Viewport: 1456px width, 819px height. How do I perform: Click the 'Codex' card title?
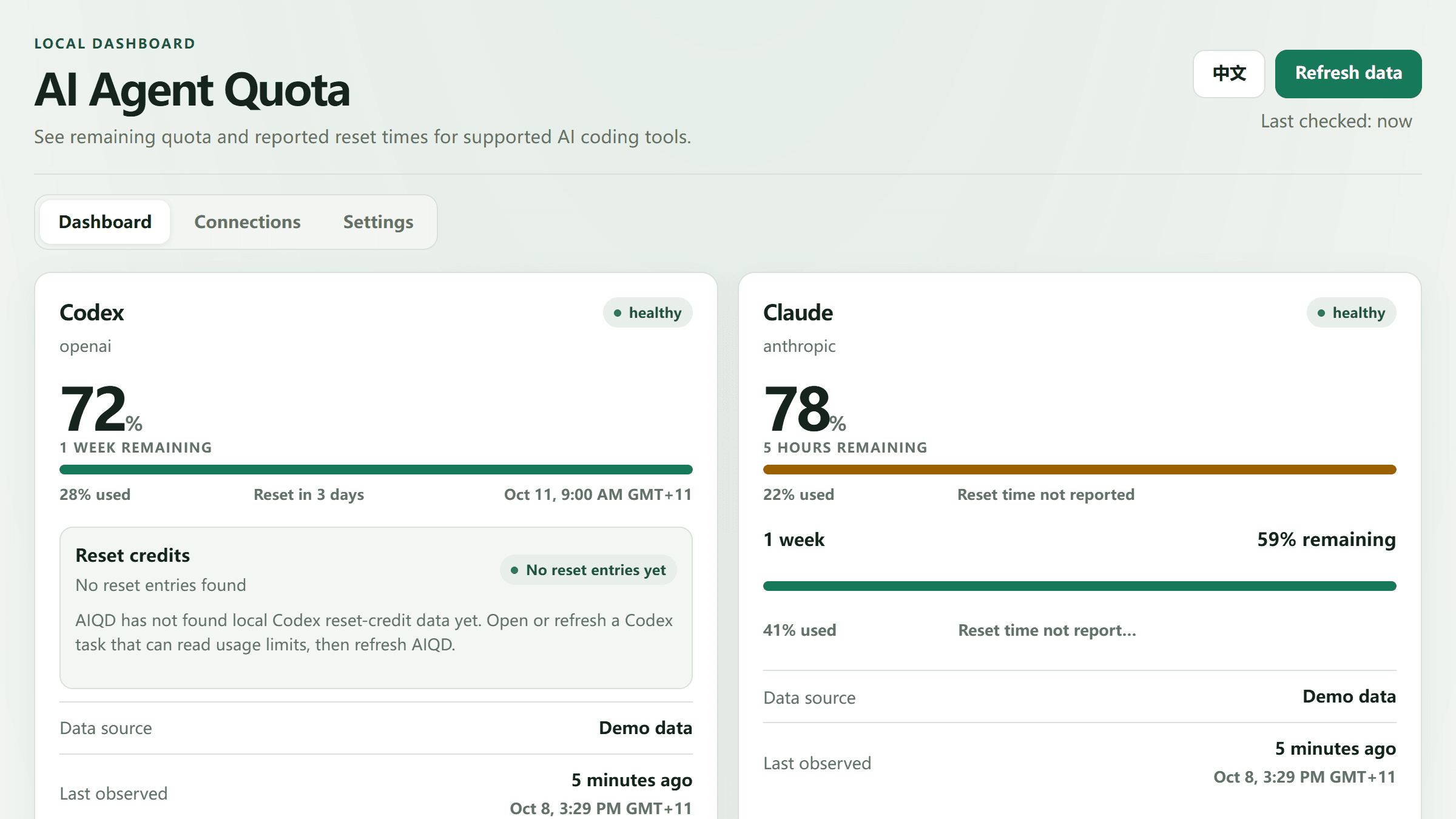92,312
